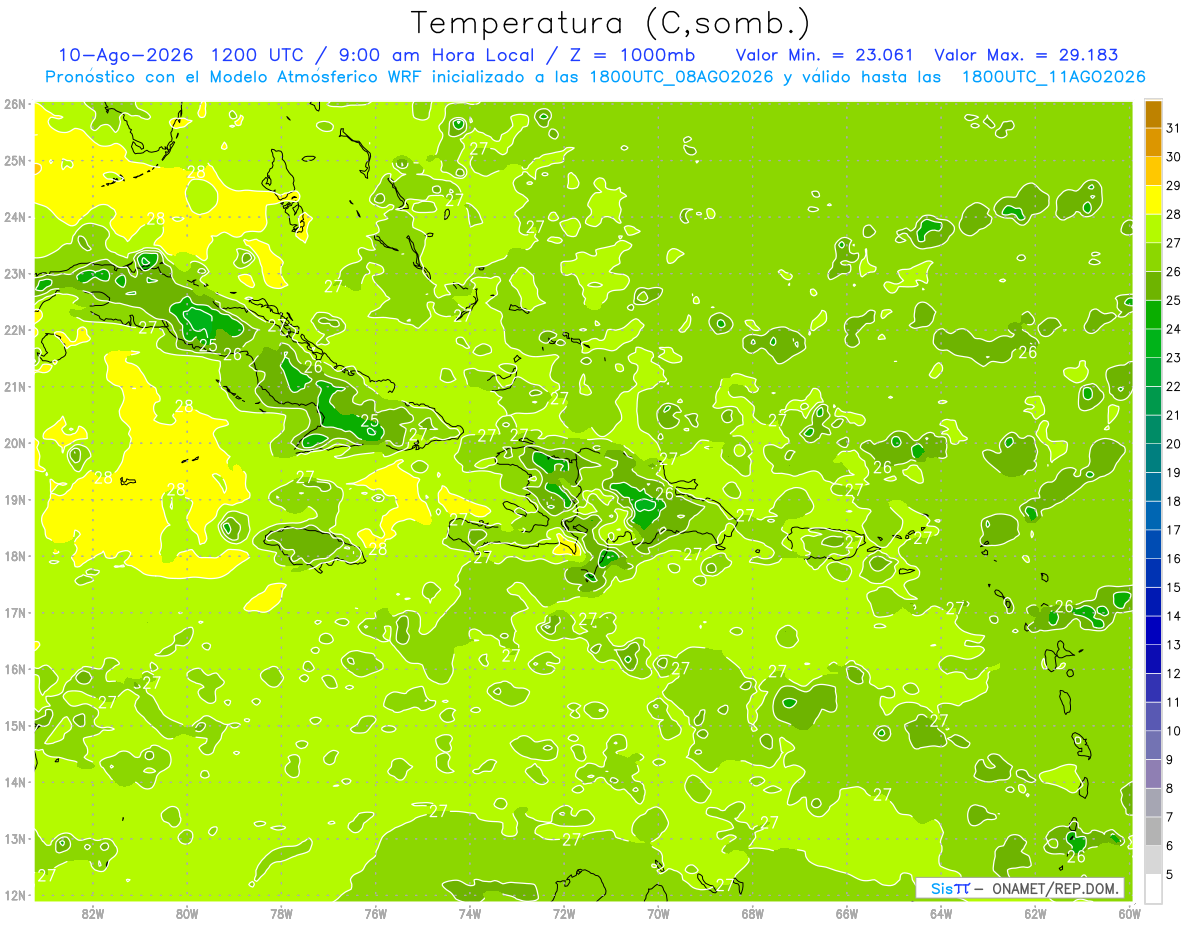Click the legend scale label "29"
This screenshot has height=927, width=1200.
tap(1174, 186)
